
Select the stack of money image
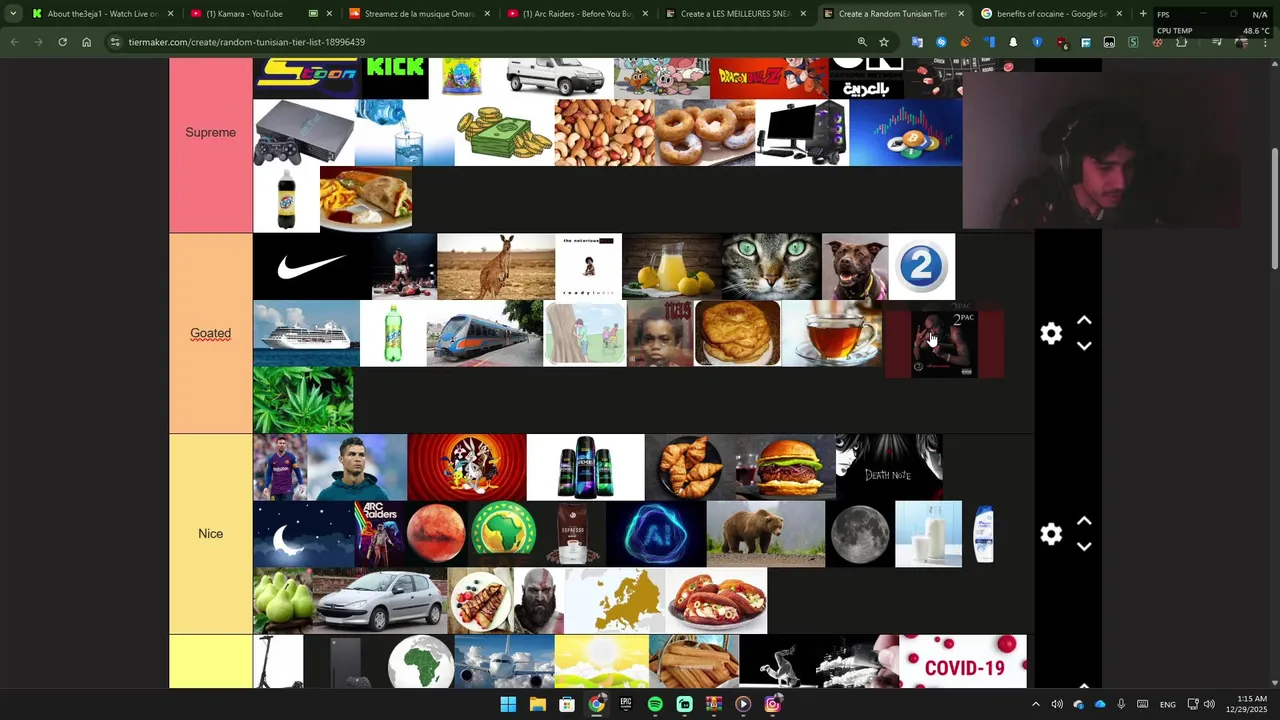[504, 133]
